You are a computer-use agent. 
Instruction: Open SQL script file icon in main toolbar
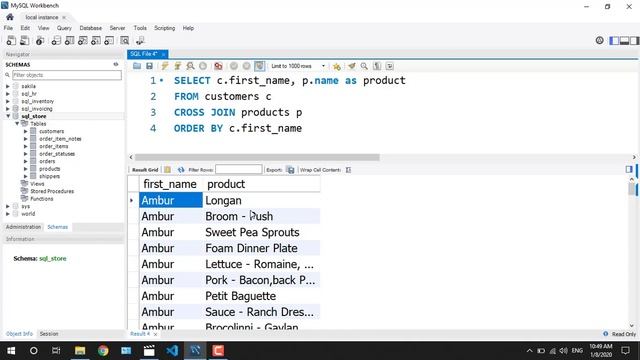coord(24,40)
